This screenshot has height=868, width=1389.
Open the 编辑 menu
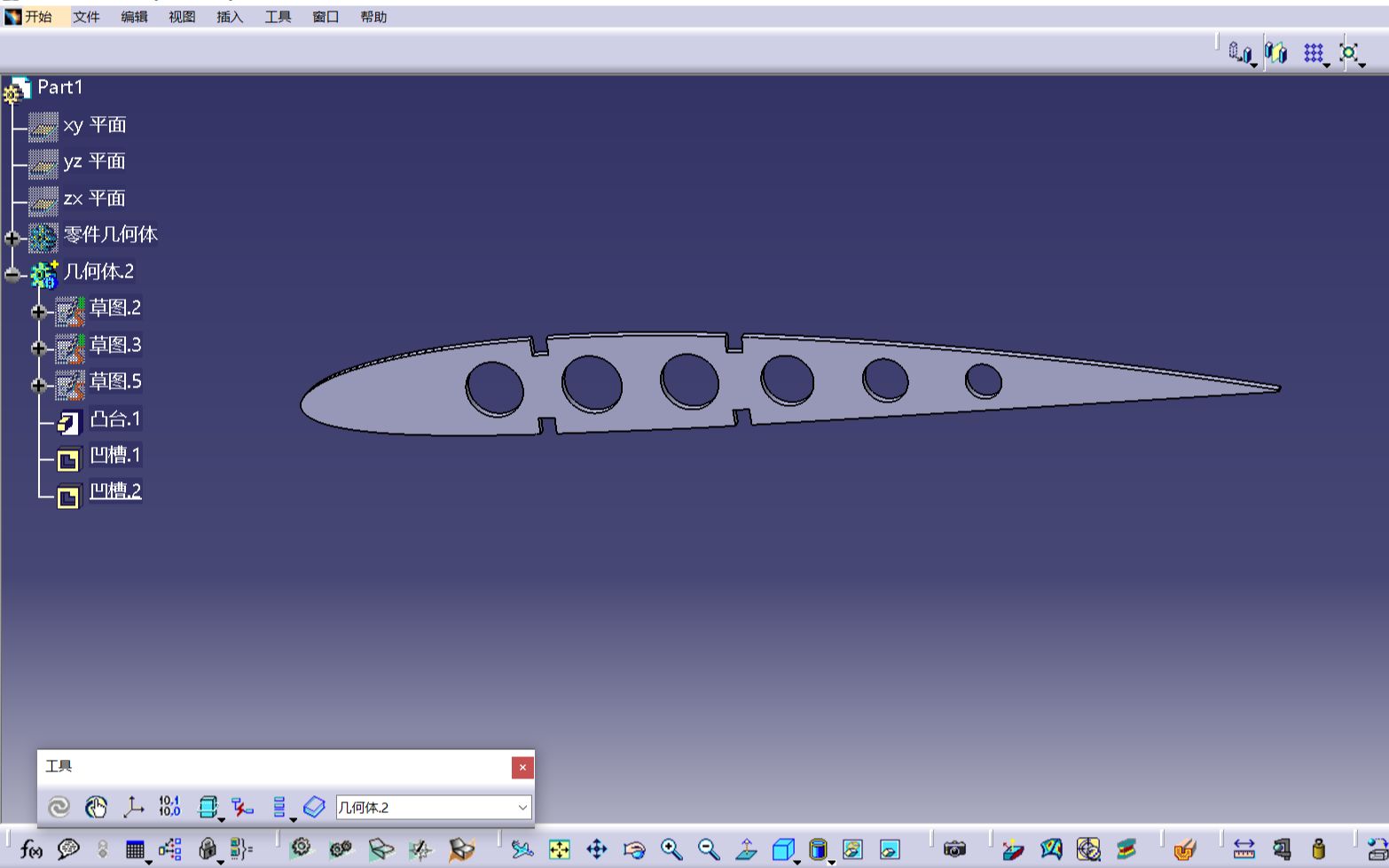[x=134, y=17]
